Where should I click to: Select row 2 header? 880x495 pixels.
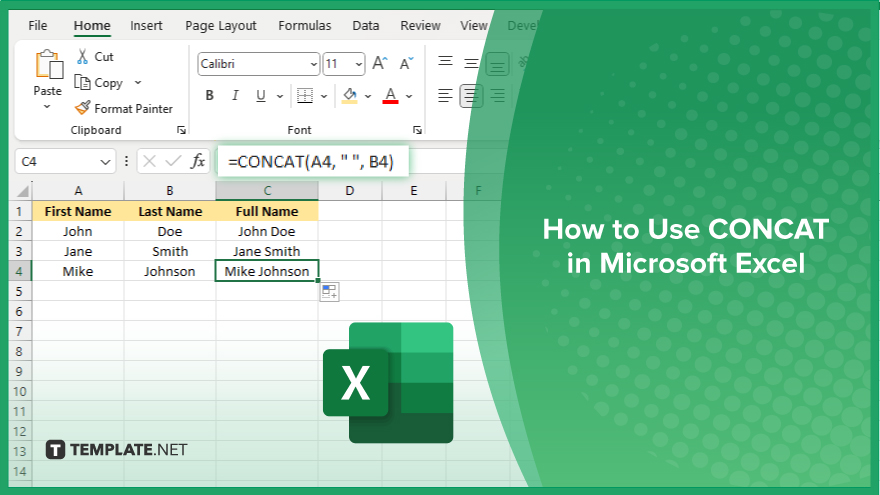[x=20, y=231]
